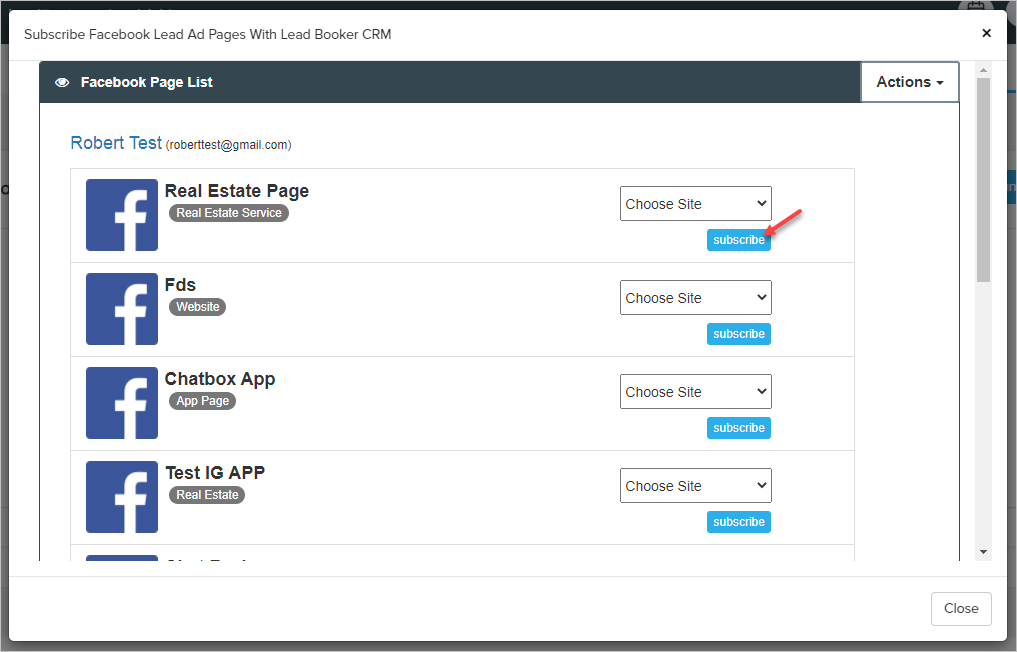Viewport: 1017px width, 652px height.
Task: Click the vertical scrollbar thumb
Action: coord(983,180)
